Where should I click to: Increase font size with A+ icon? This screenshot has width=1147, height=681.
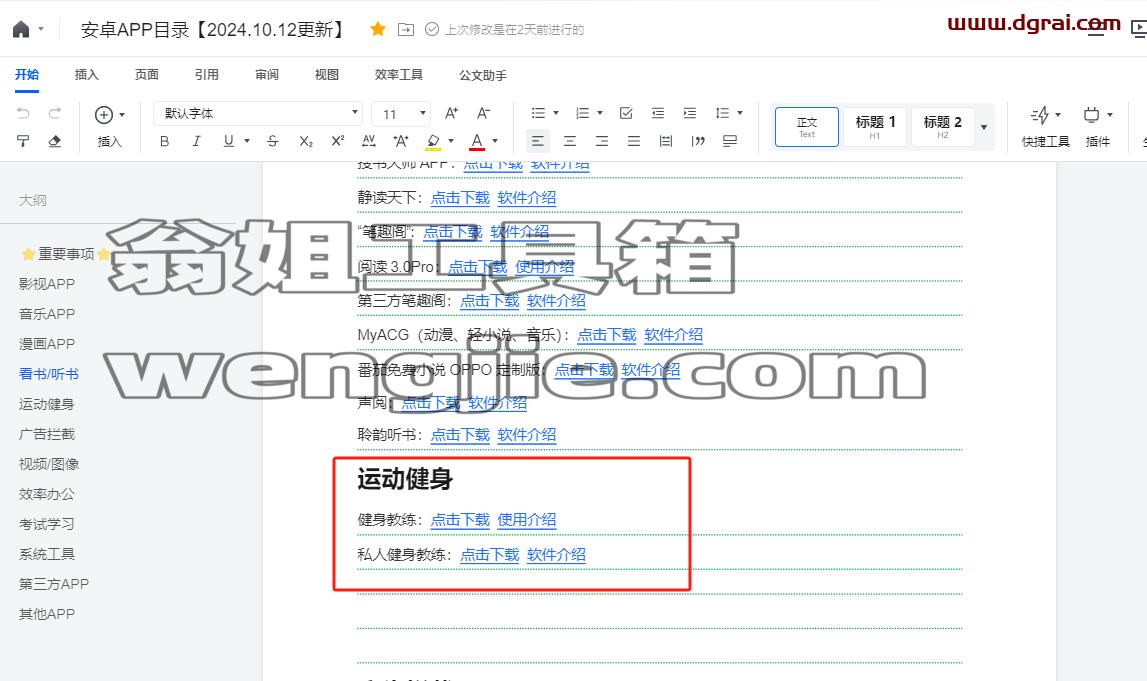pos(451,113)
